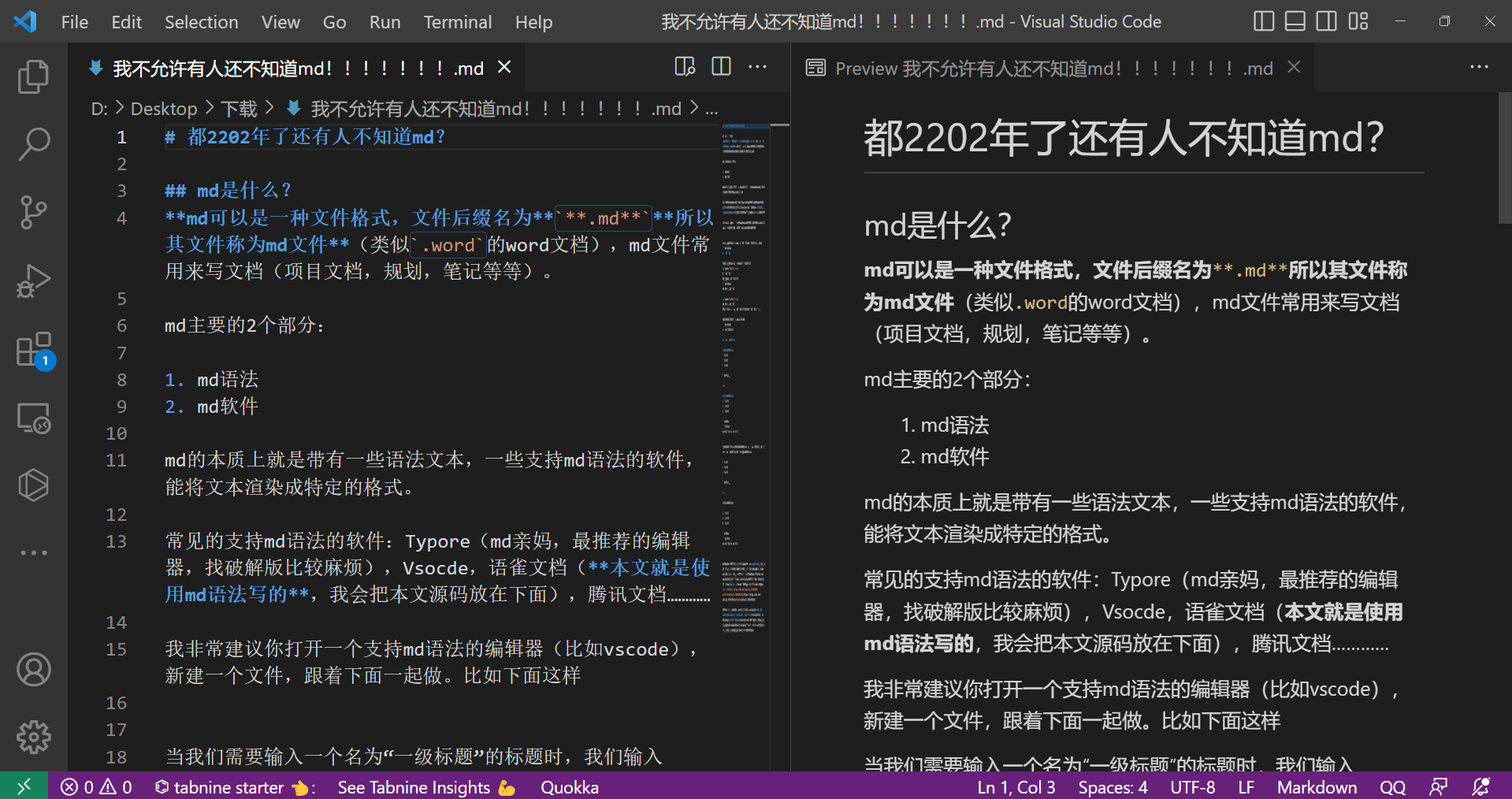Expand the 下载 breadcrumb folder
Screen dimensions: 1512x799
pos(239,109)
